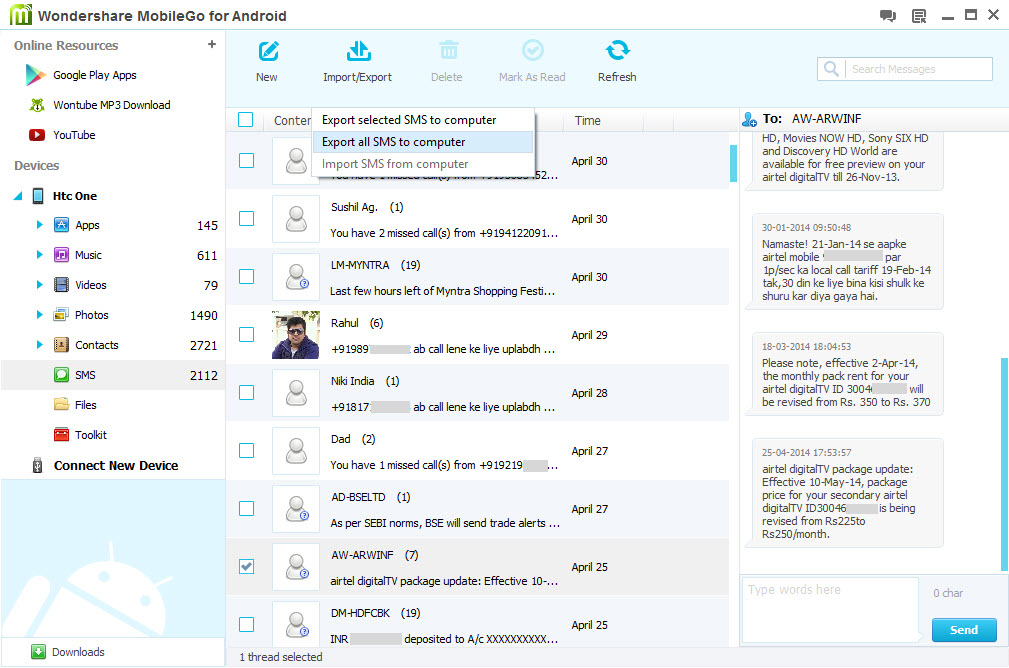This screenshot has width=1009, height=668.
Task: Open the Sushil Ag. conversation
Action: [477, 219]
